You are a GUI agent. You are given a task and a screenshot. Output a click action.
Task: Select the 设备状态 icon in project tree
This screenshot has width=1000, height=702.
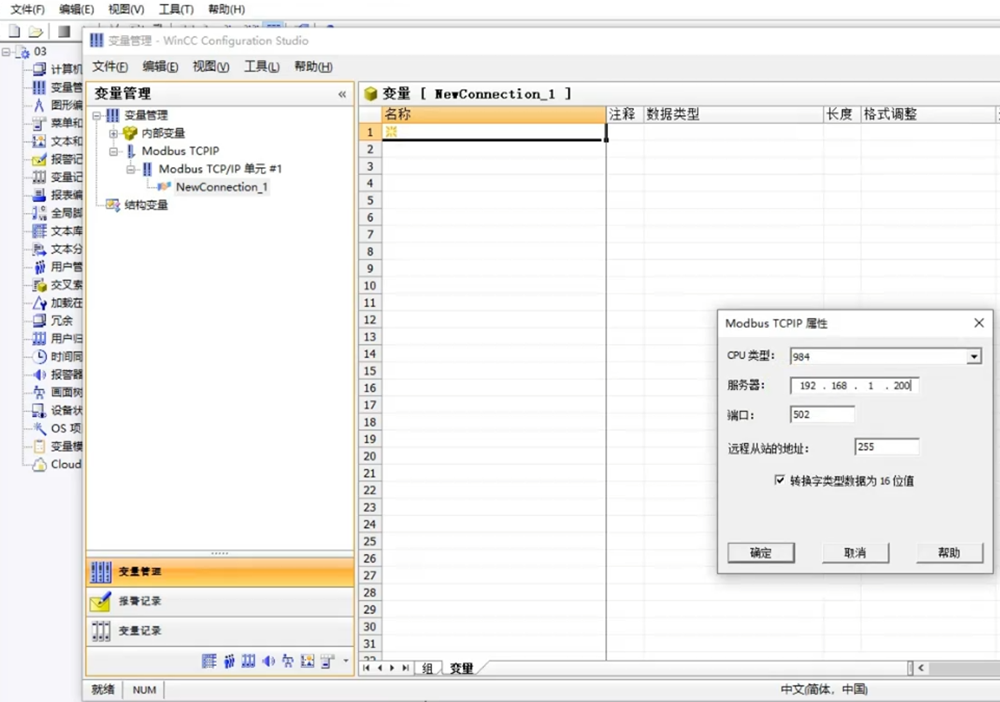[40, 410]
